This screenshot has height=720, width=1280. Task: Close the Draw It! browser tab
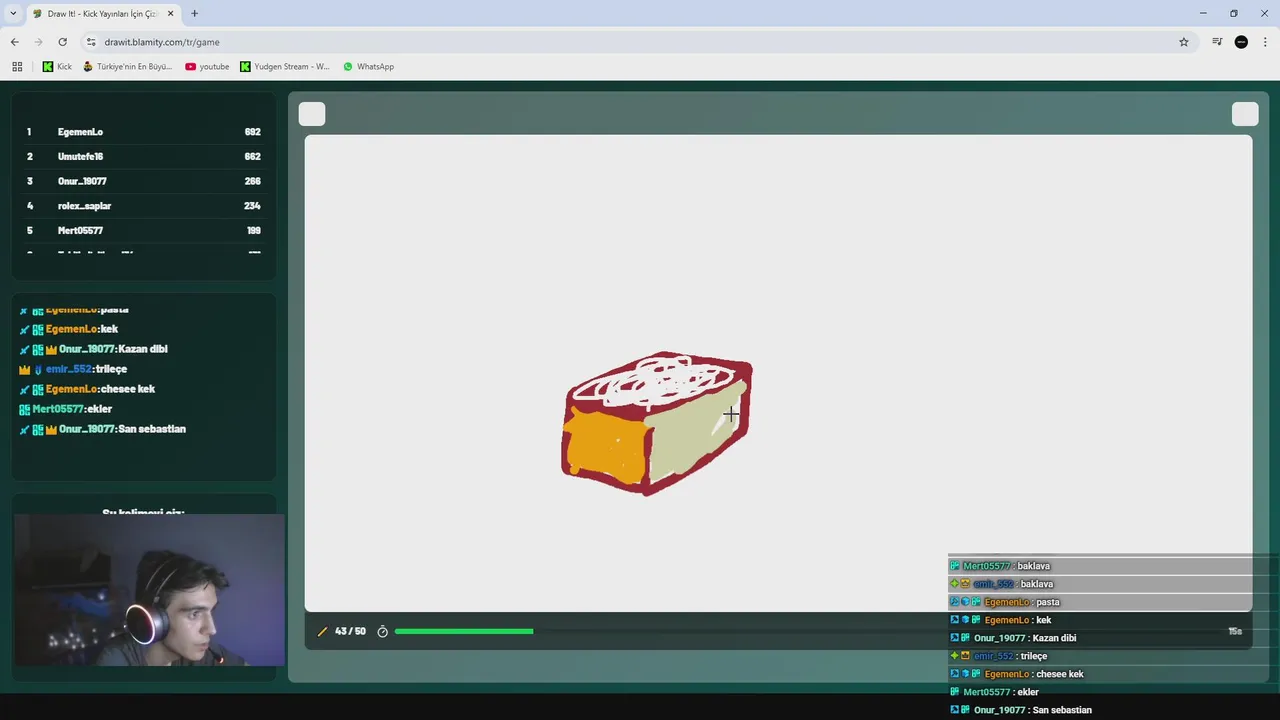pos(170,14)
